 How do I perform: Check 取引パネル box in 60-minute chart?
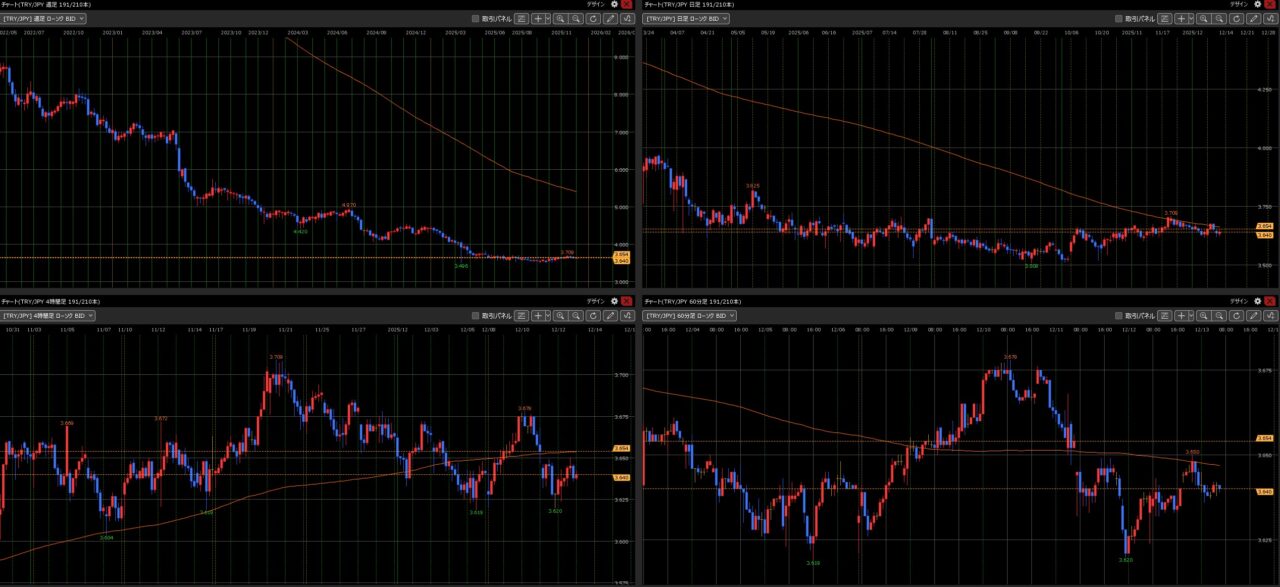[x=1120, y=315]
